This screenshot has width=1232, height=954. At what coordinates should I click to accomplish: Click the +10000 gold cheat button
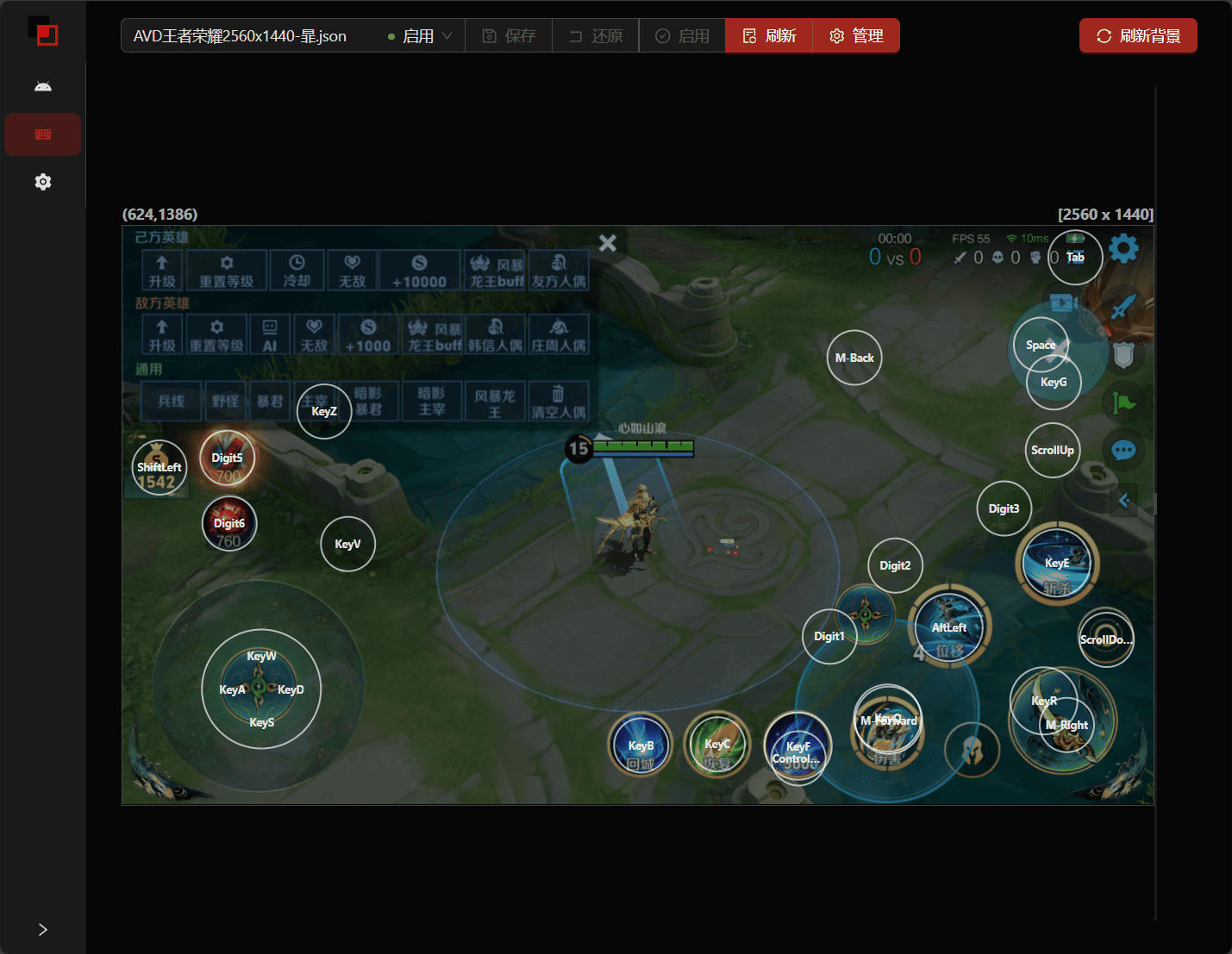(x=420, y=271)
